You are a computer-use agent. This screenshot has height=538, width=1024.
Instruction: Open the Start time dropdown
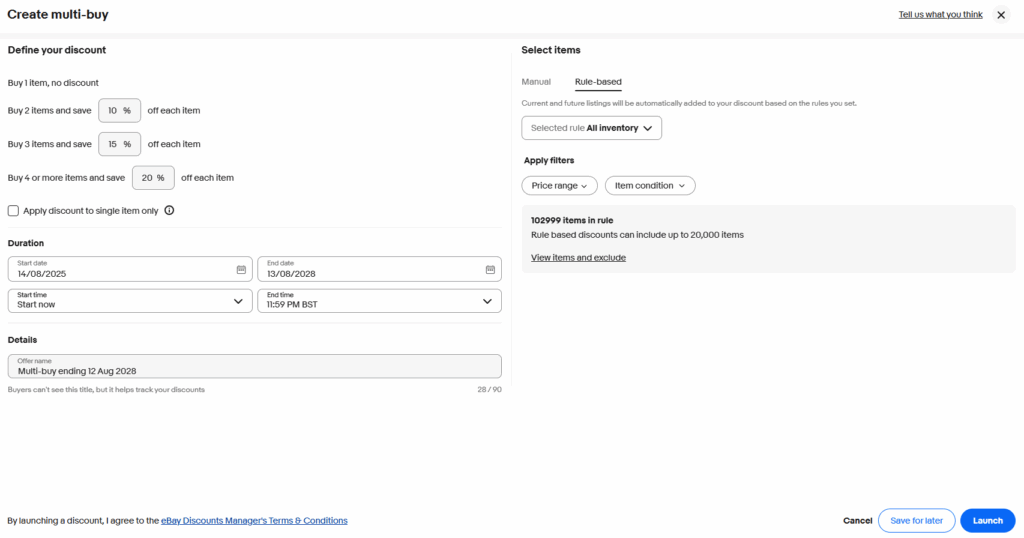tap(130, 301)
